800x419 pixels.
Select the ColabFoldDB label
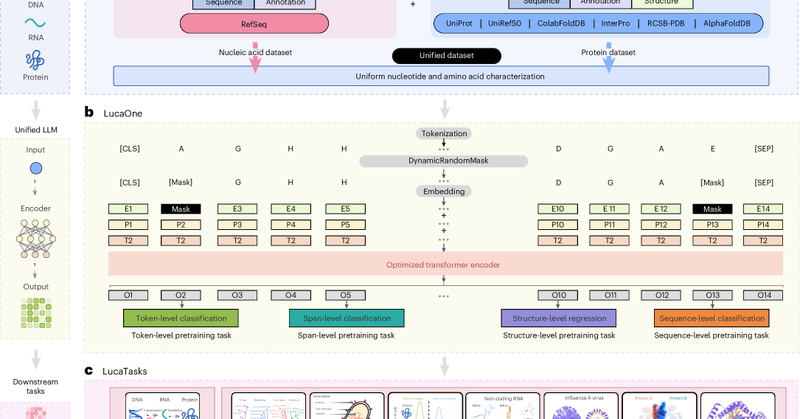[x=561, y=23]
